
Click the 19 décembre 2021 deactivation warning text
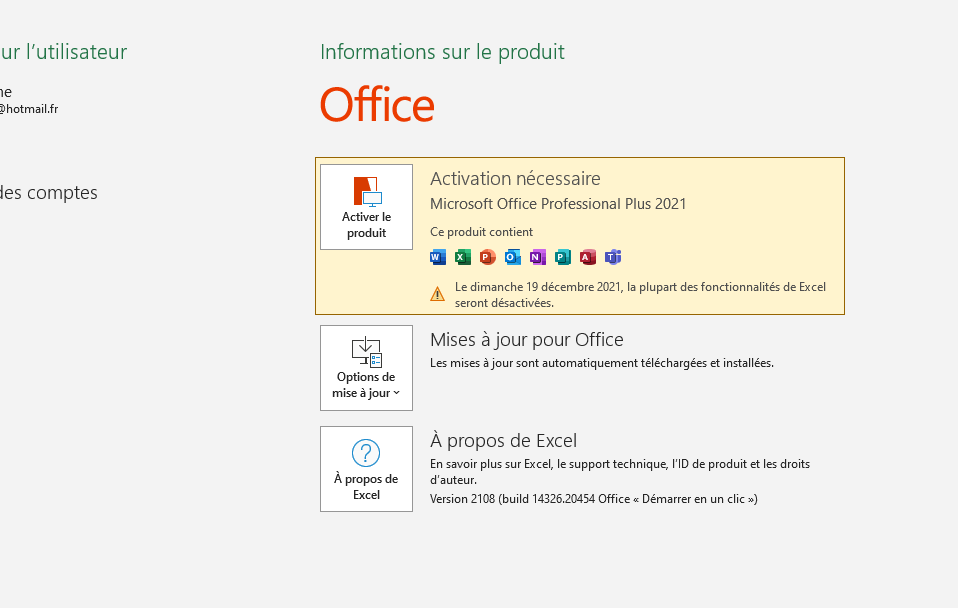point(640,295)
